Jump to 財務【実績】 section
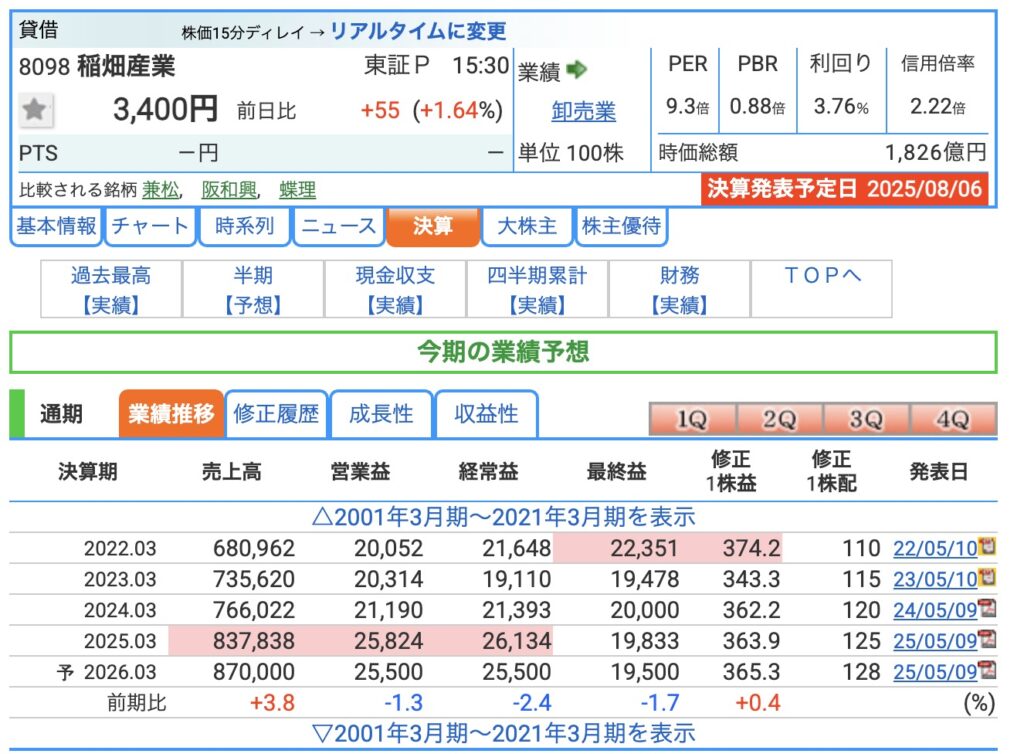The height and width of the screenshot is (754, 1024). [680, 289]
